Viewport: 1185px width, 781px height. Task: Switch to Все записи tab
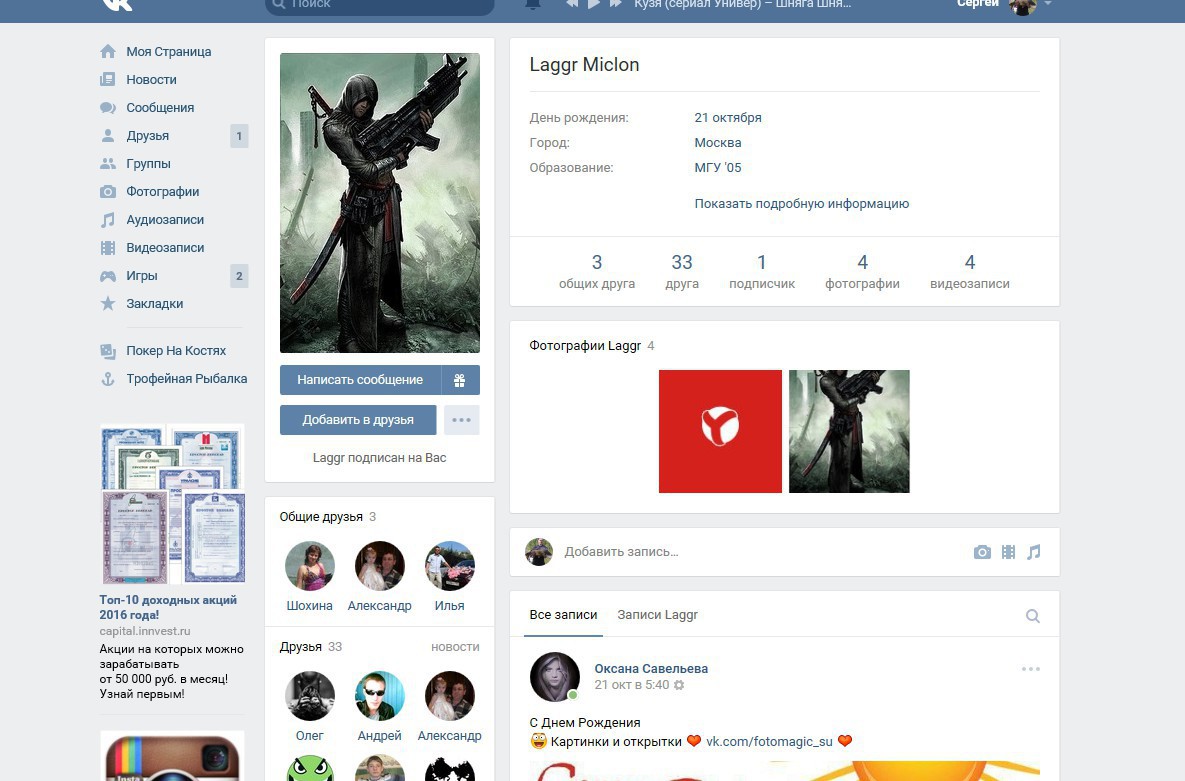[x=563, y=615]
